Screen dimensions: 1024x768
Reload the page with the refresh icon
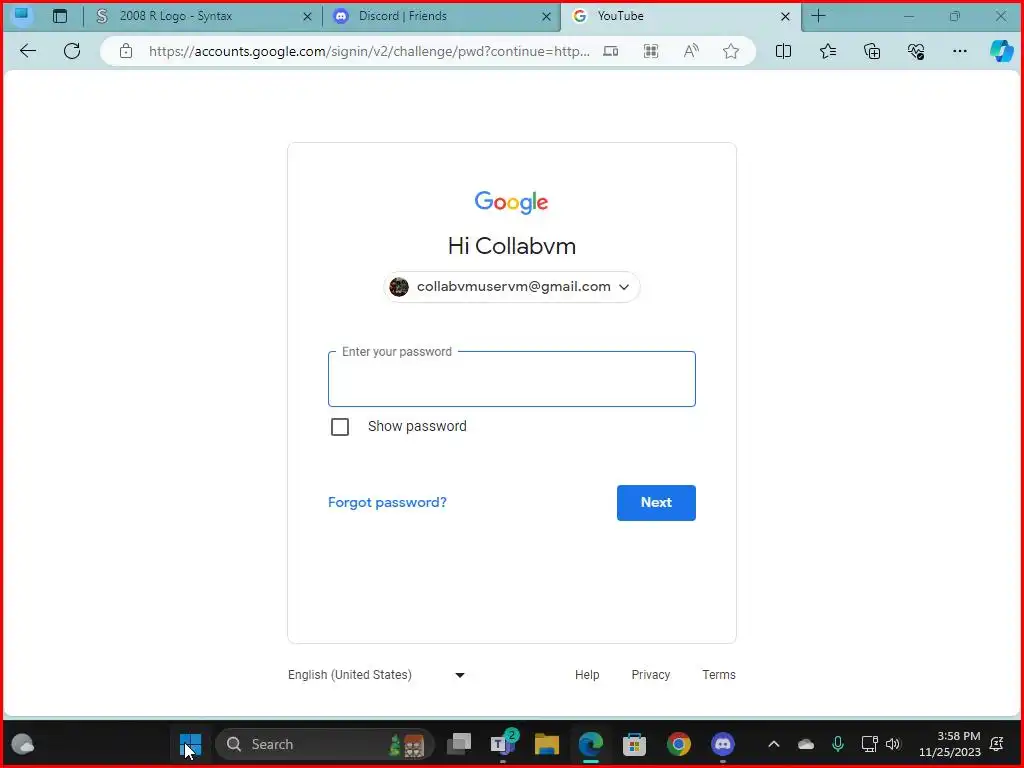tap(72, 51)
